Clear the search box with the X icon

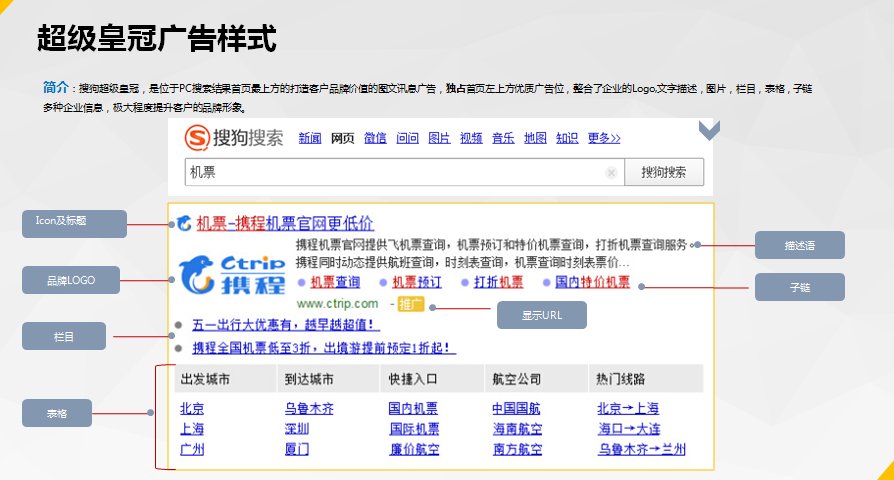click(611, 173)
